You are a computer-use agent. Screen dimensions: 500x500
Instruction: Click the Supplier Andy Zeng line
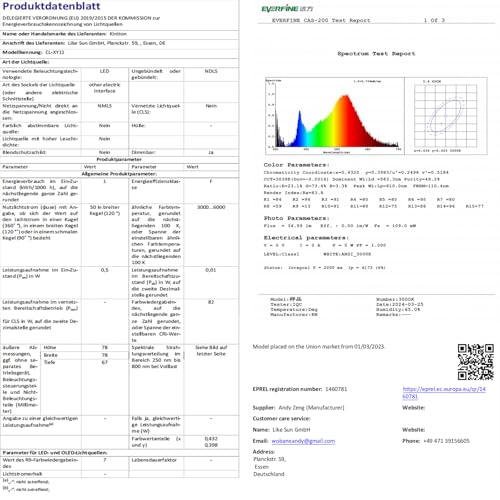click(x=298, y=408)
